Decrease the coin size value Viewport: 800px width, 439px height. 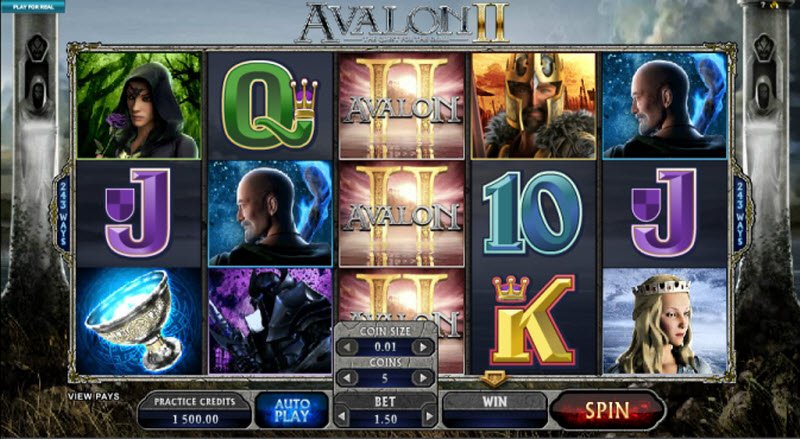(349, 347)
